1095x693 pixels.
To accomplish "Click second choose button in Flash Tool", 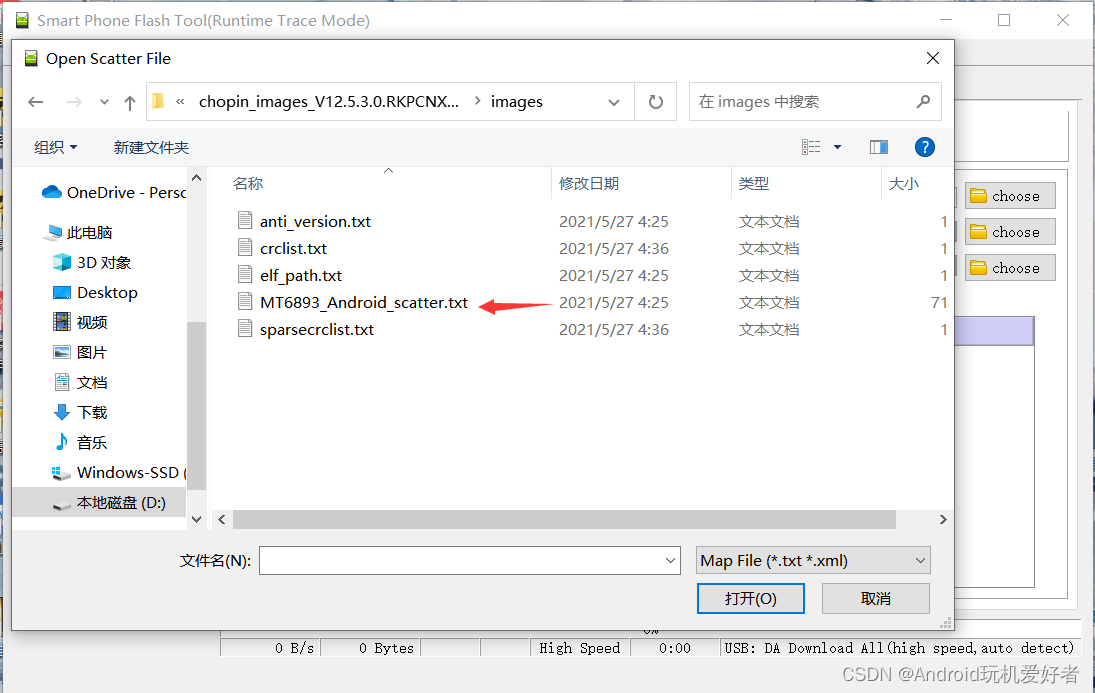I will pos(1010,232).
